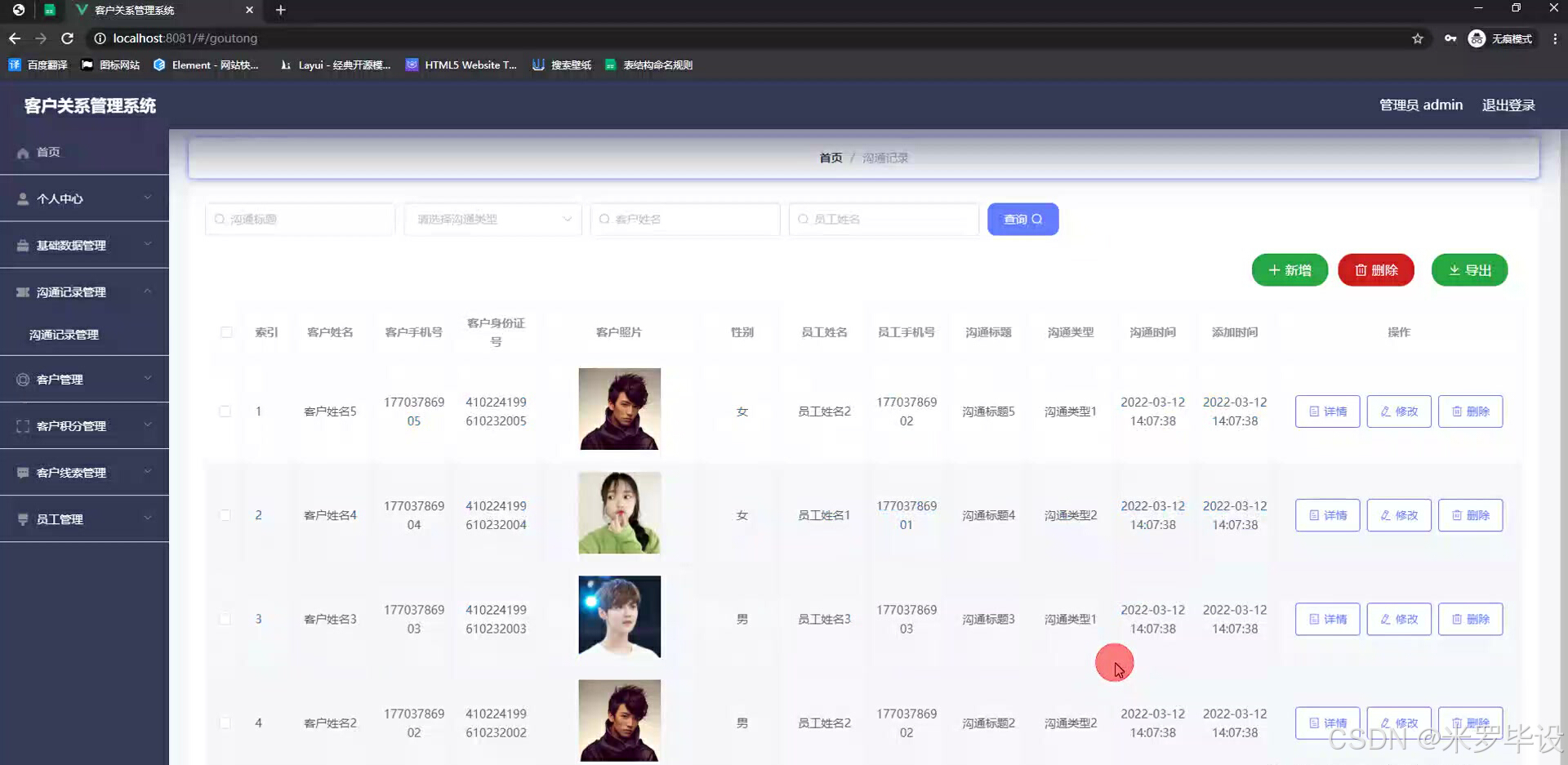This screenshot has width=1568, height=765.
Task: Reload the page with the refresh icon
Action: (x=68, y=38)
